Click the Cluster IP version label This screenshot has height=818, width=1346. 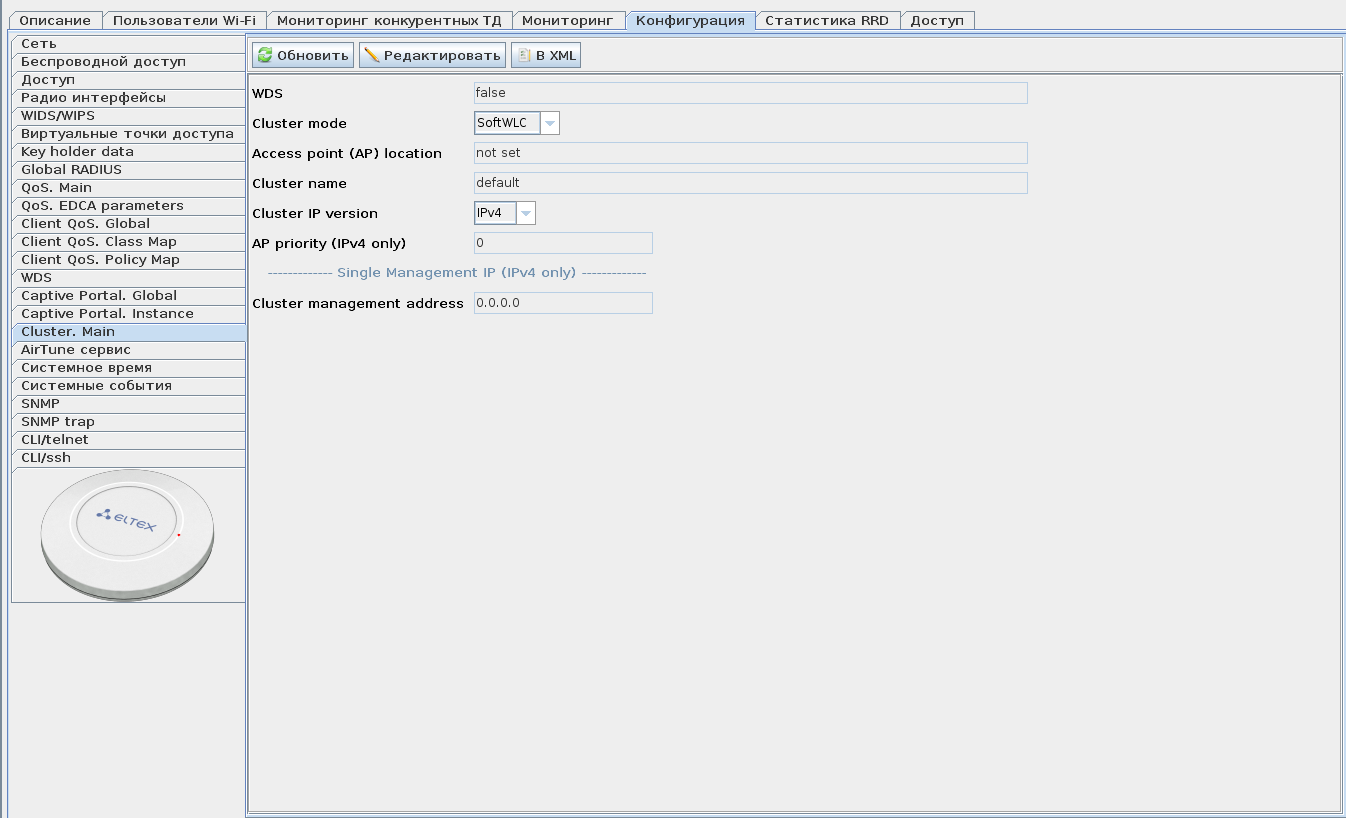pyautogui.click(x=315, y=214)
